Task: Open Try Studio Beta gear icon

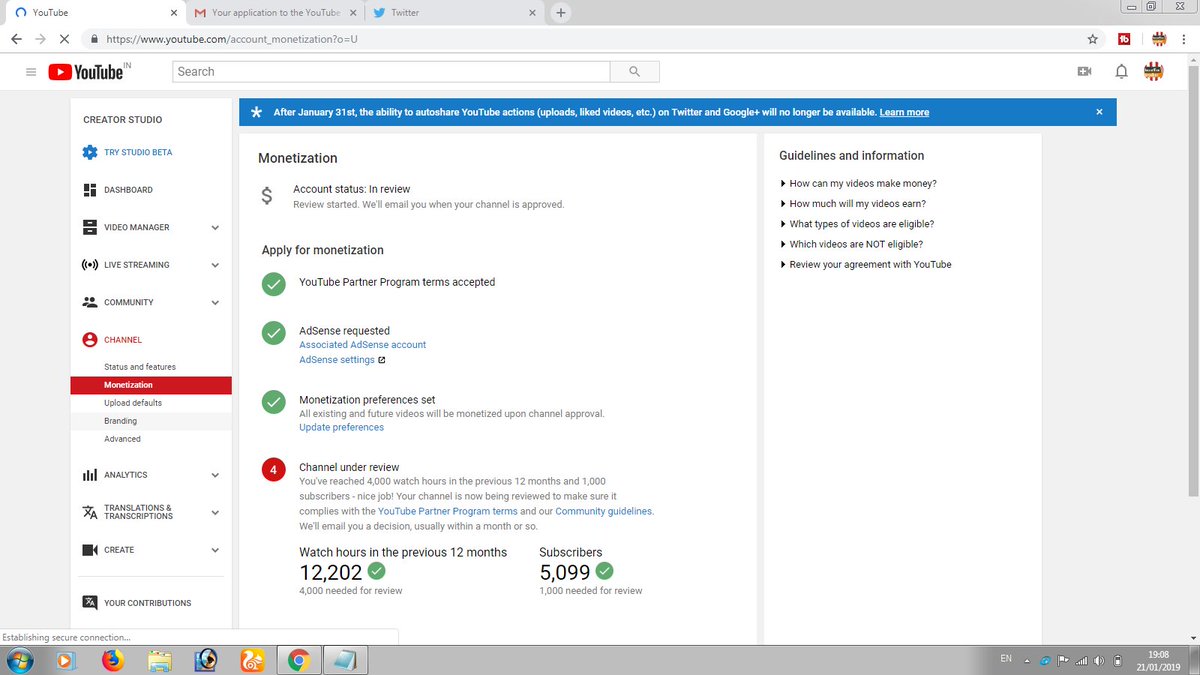Action: [x=90, y=152]
